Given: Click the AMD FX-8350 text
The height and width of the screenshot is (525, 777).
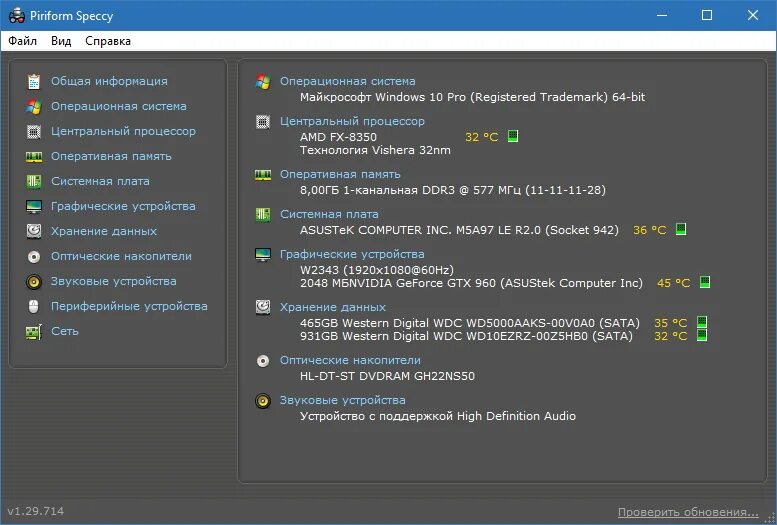Looking at the screenshot, I should click(x=338, y=137).
